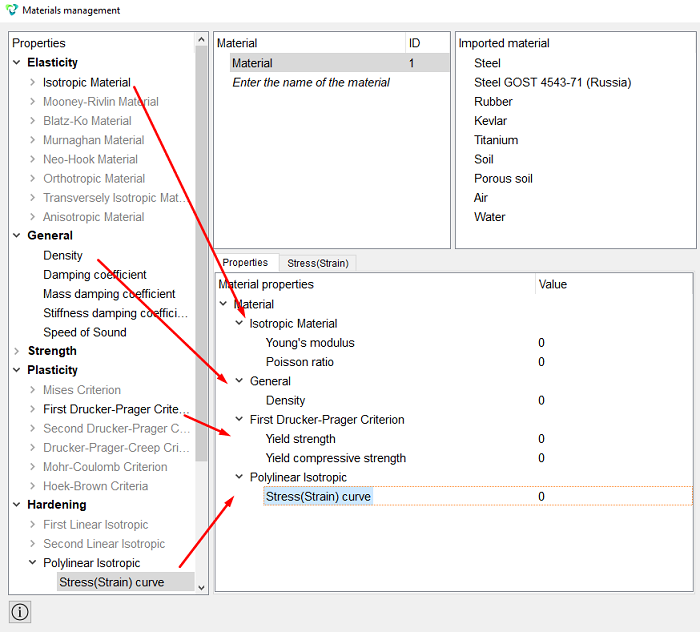This screenshot has width=700, height=632.
Task: Collapse the First Drucker-Prager Criterion node
Action: click(239, 419)
